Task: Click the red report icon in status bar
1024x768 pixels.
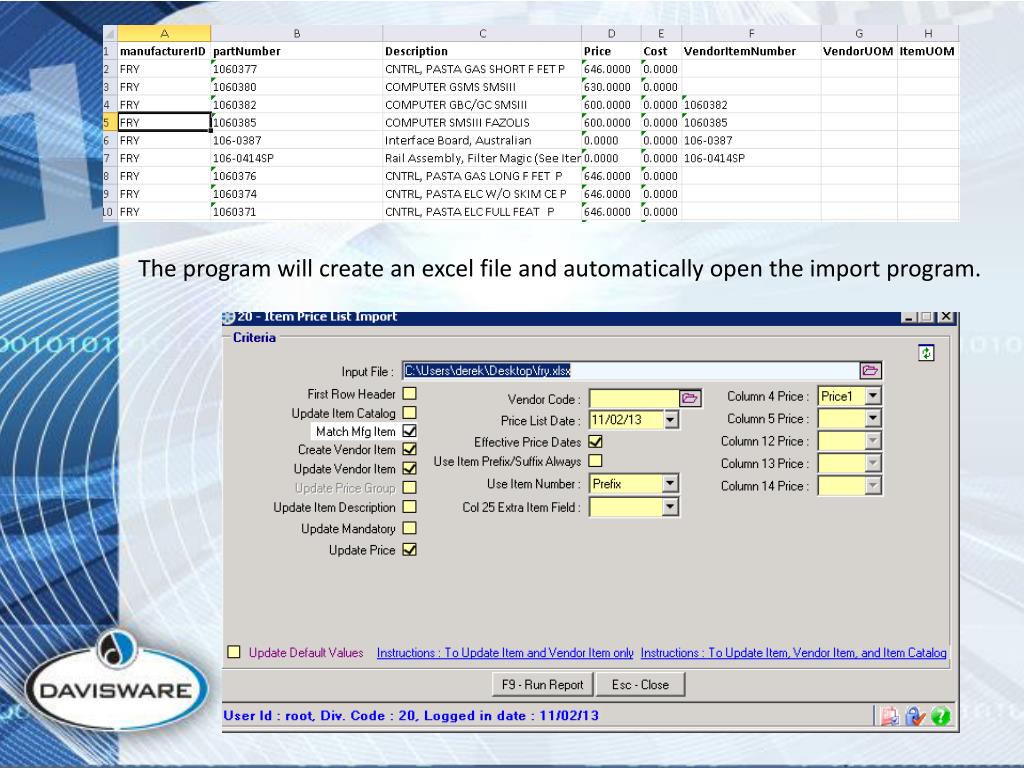Action: tap(889, 716)
